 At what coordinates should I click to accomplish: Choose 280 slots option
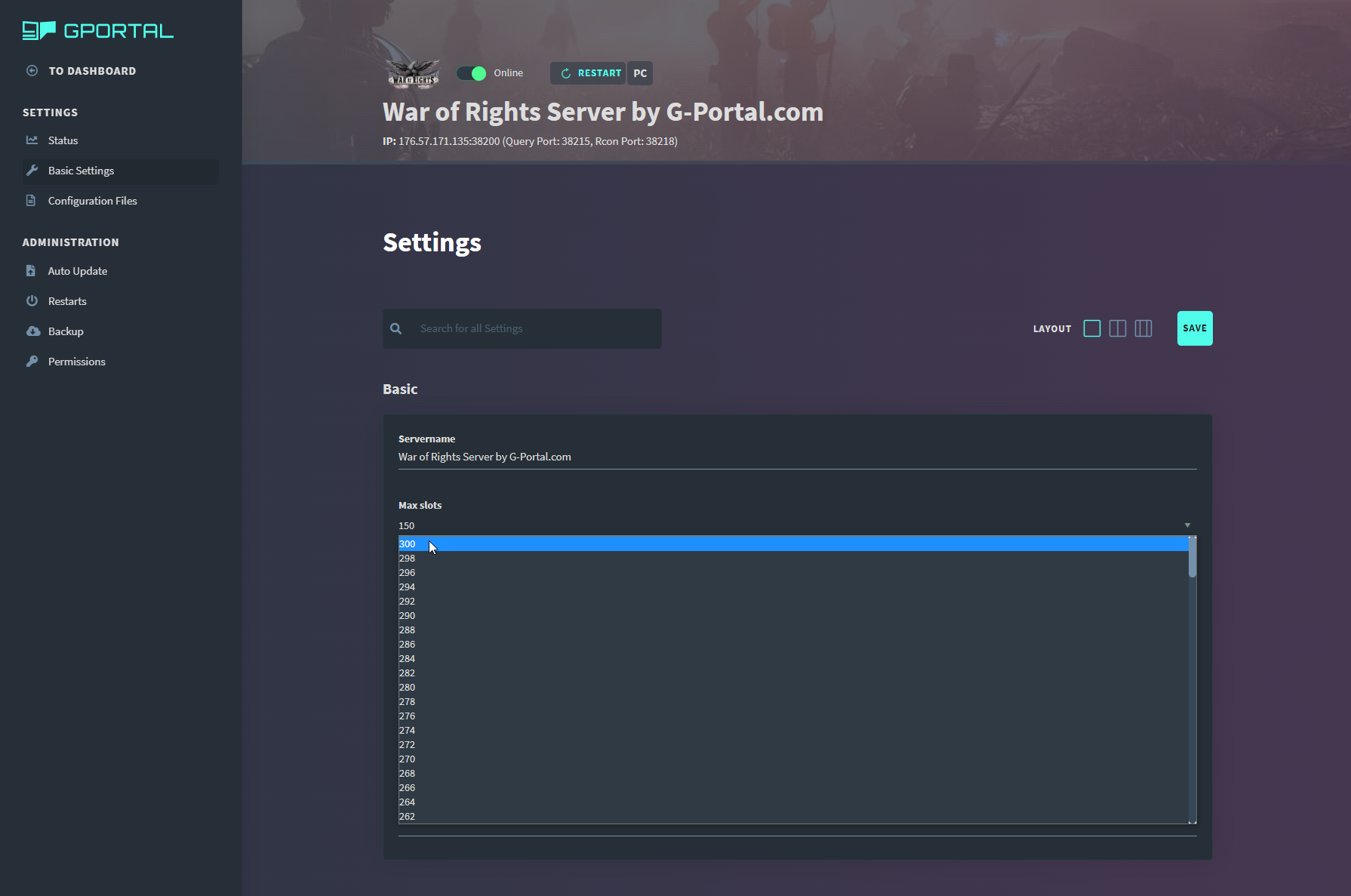pos(793,688)
